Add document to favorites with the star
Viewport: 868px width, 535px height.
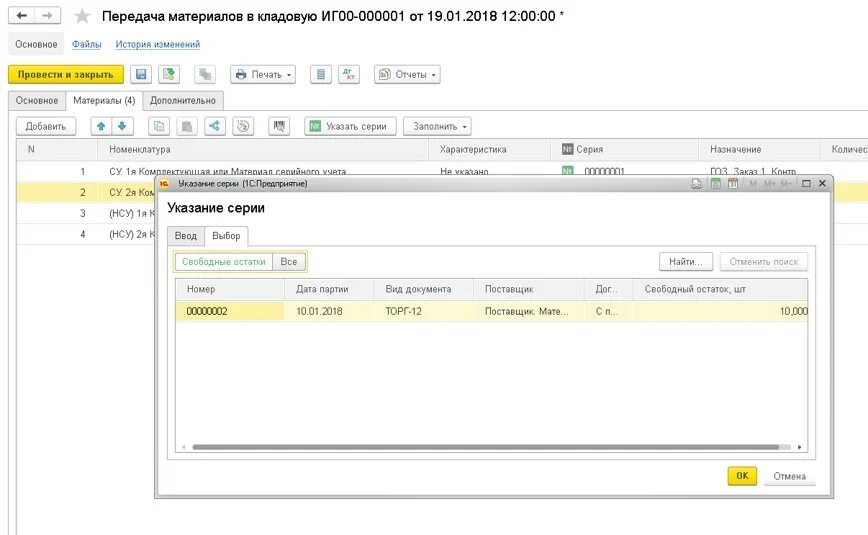pyautogui.click(x=82, y=16)
